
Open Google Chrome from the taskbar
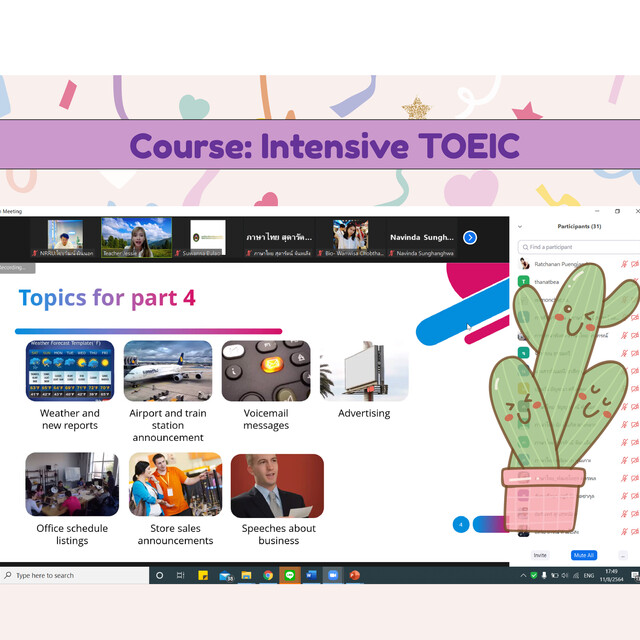(268, 575)
